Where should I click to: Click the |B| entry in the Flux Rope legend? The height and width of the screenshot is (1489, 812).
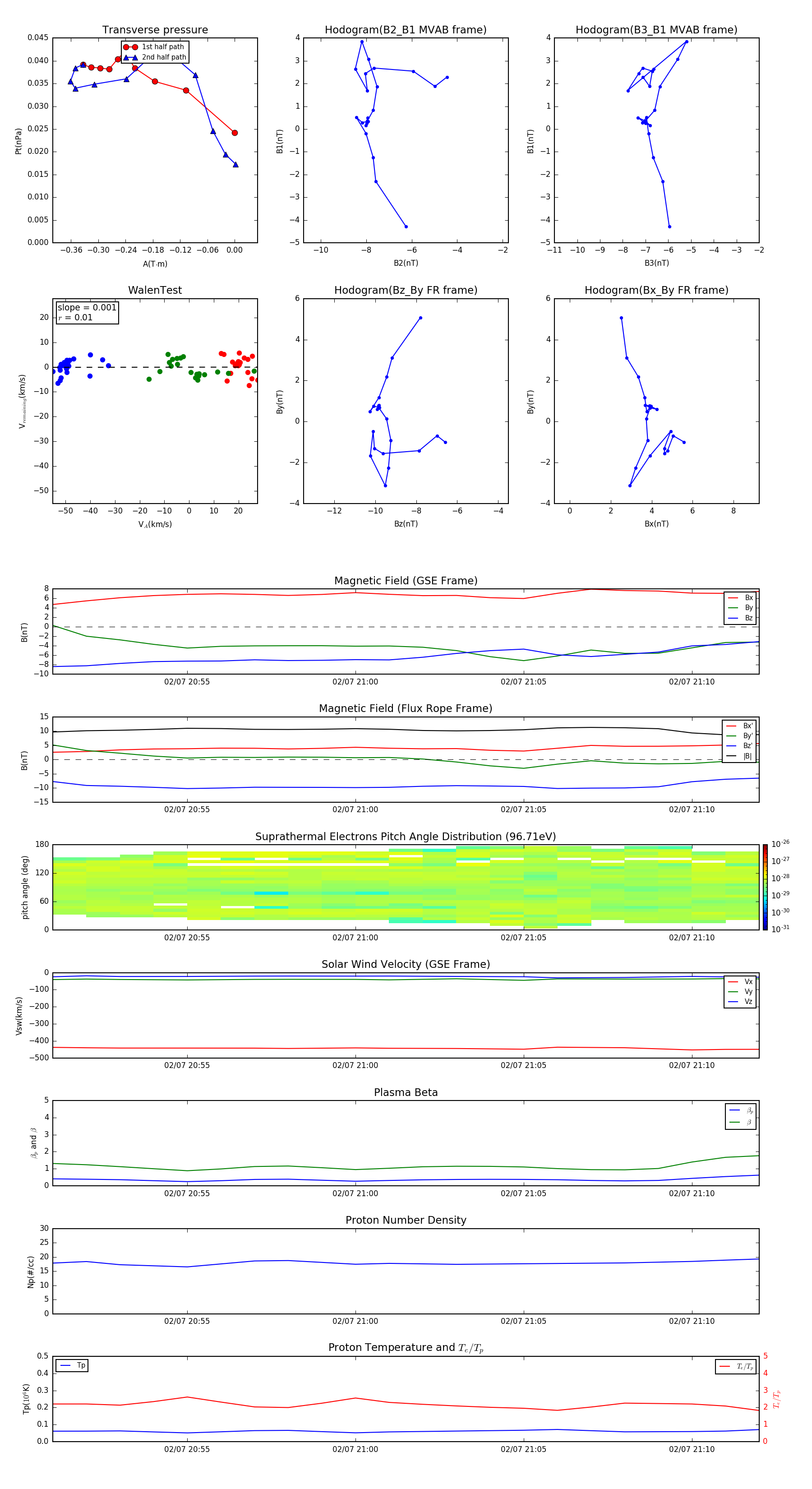click(739, 756)
